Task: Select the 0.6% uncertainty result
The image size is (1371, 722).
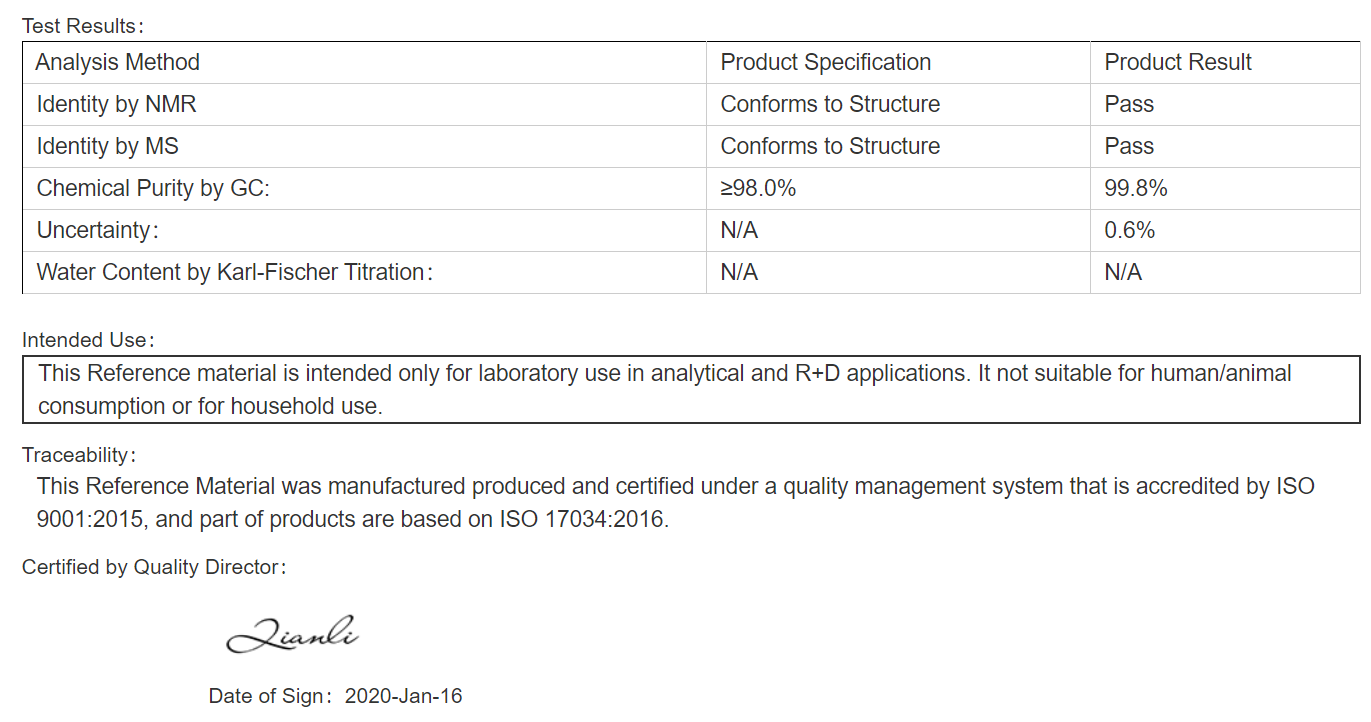Action: coord(1130,230)
